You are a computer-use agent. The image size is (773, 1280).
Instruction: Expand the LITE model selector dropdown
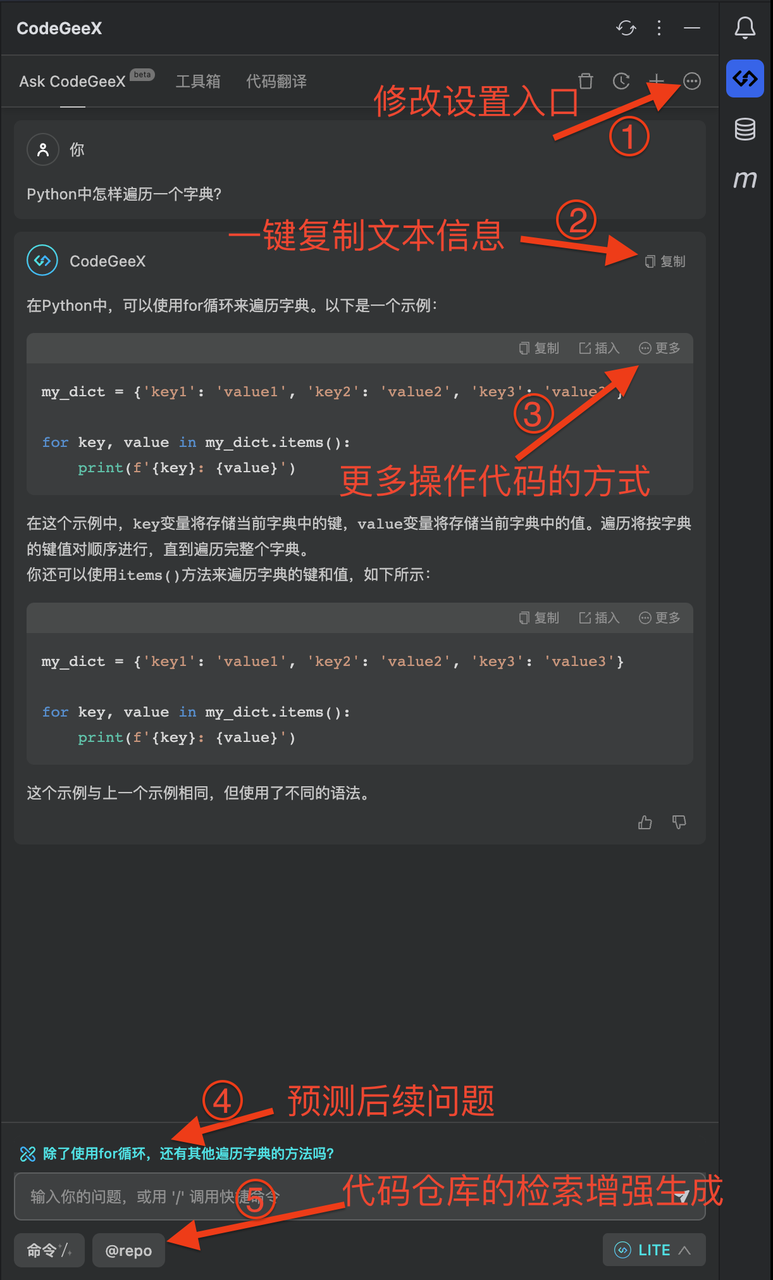point(654,1250)
